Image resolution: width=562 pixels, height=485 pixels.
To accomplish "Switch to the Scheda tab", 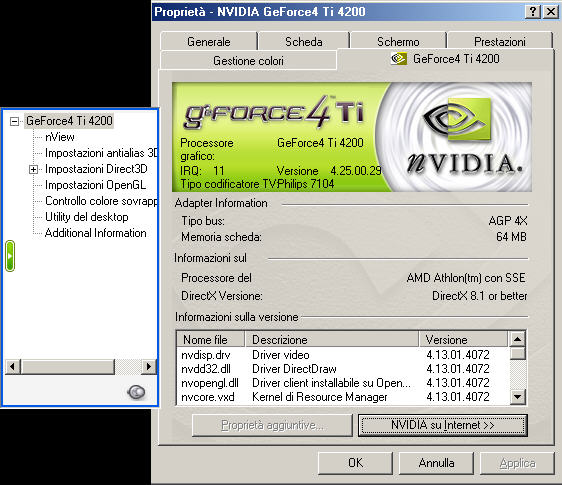I will [304, 42].
